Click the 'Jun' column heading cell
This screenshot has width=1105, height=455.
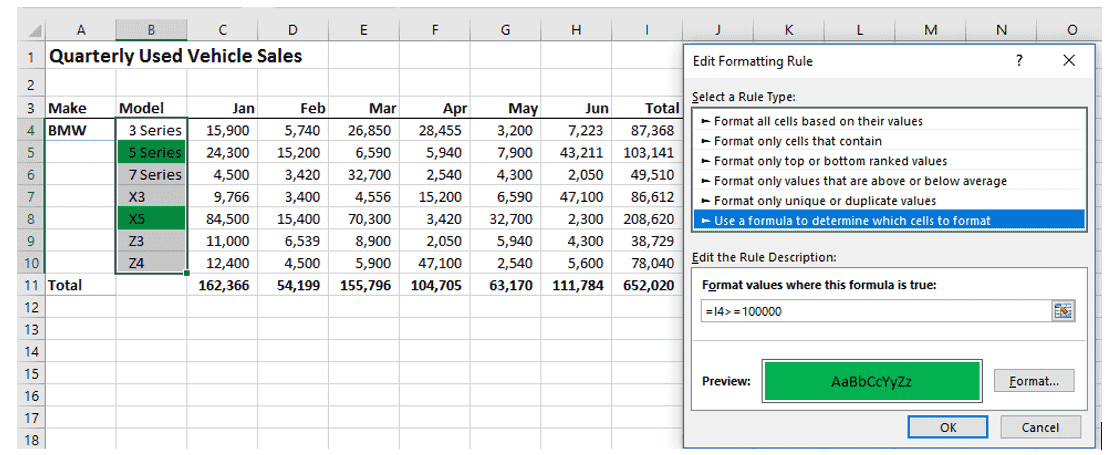(x=576, y=108)
